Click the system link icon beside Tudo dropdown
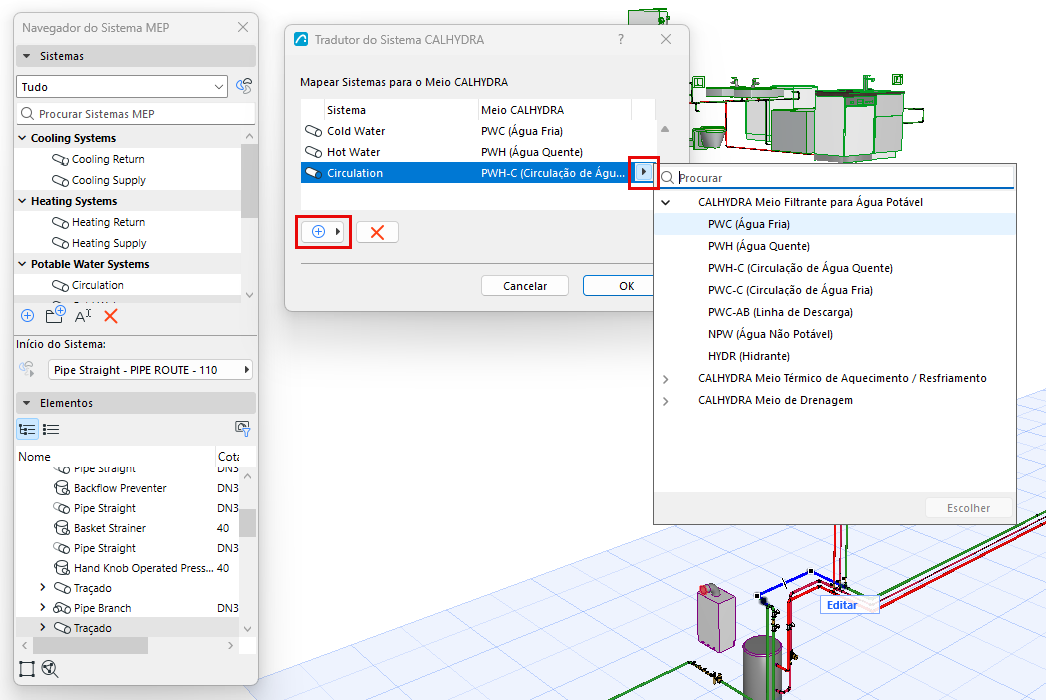This screenshot has height=700, width=1046. (244, 87)
